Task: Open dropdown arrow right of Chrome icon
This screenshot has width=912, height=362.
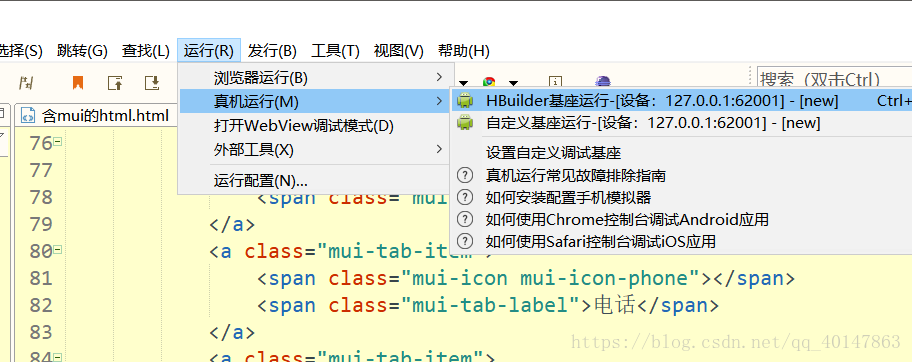Action: 514,83
